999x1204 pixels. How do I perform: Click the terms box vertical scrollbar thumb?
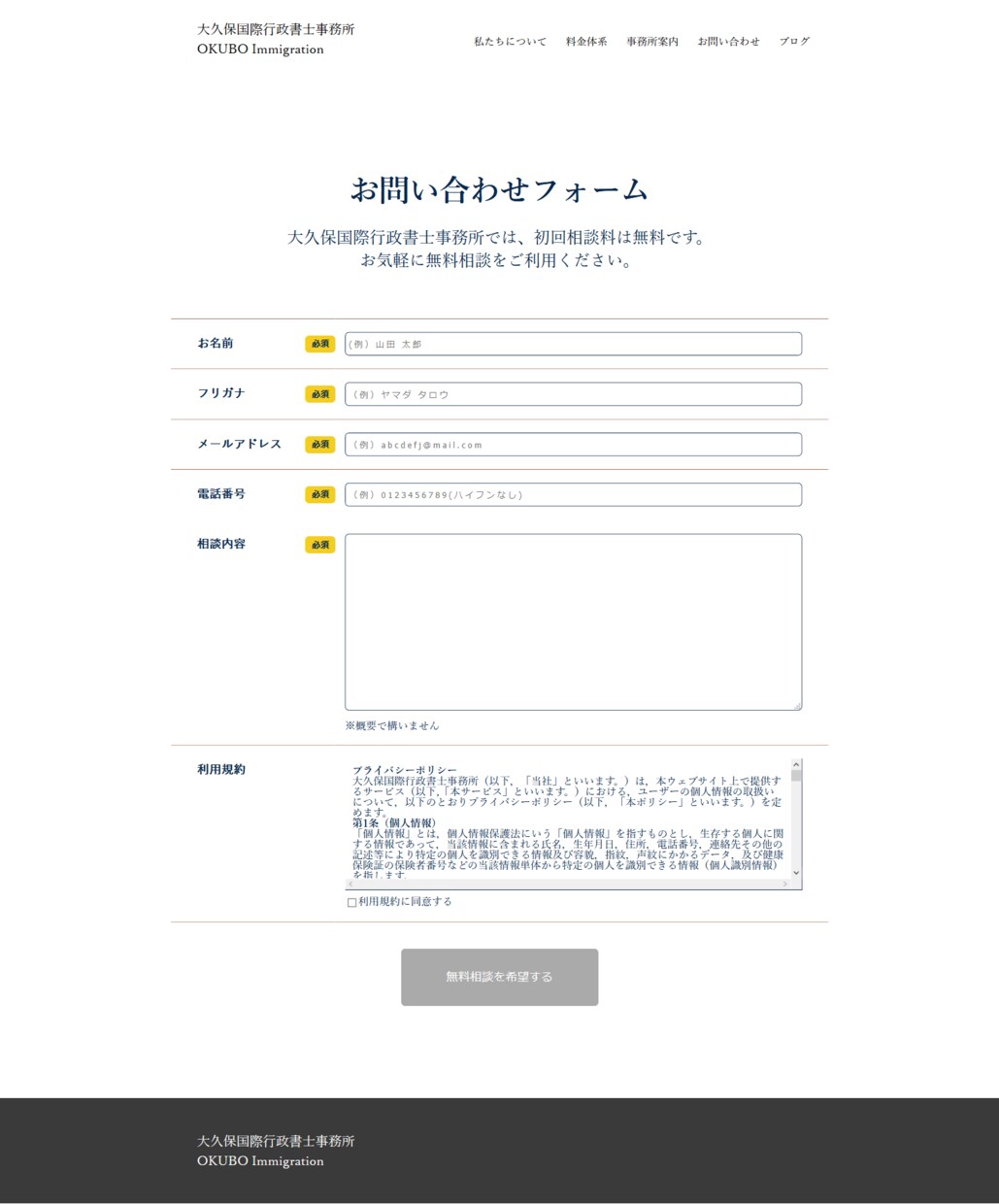click(796, 775)
